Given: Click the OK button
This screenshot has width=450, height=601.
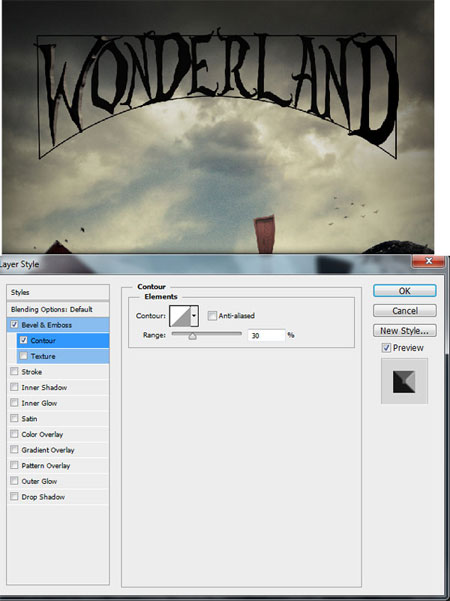Looking at the screenshot, I should point(404,291).
